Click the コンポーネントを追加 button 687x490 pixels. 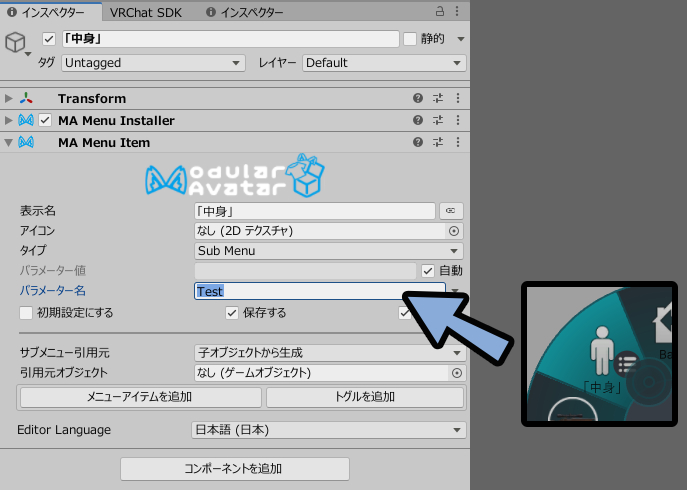(235, 469)
